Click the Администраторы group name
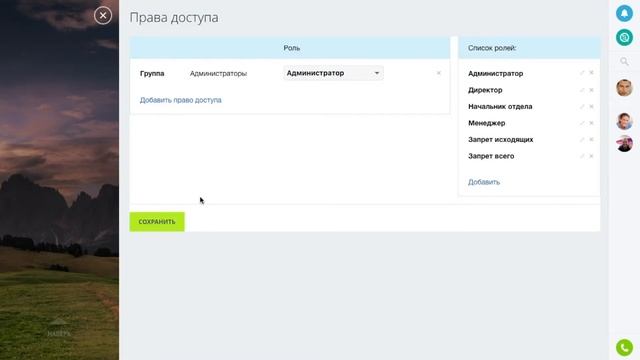 point(218,73)
